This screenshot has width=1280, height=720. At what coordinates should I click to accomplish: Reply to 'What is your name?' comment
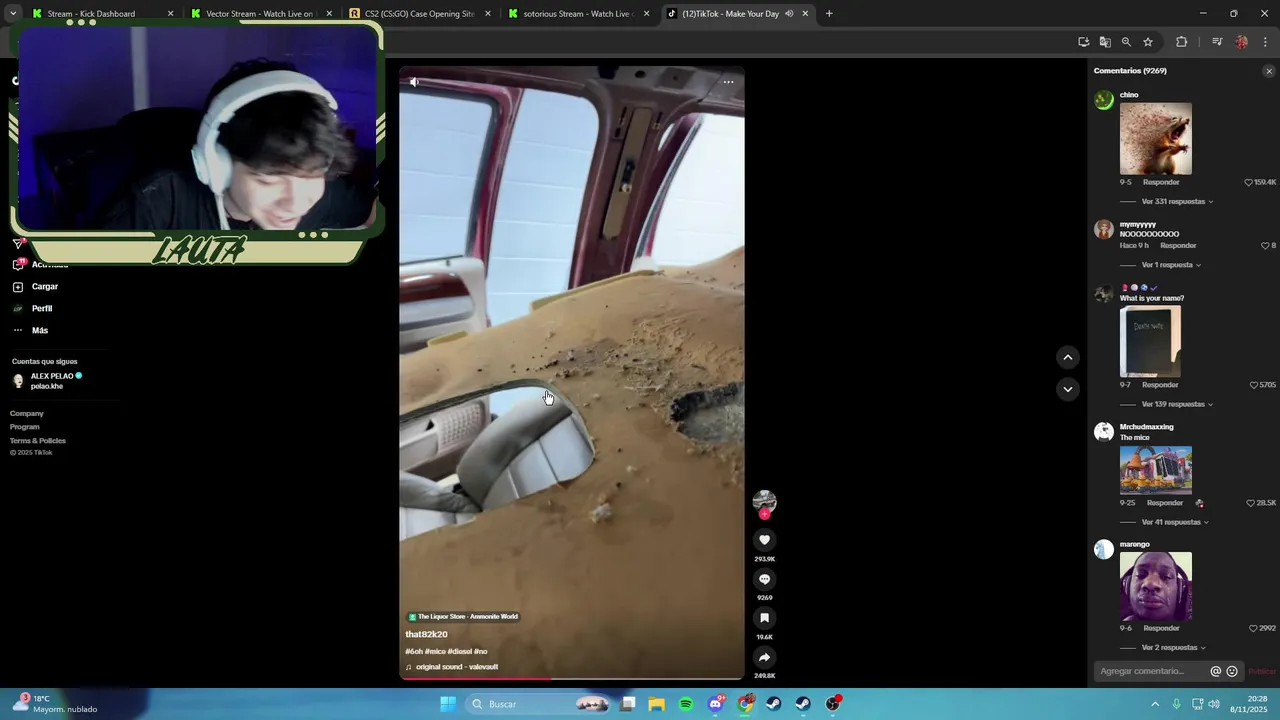pyautogui.click(x=1160, y=385)
